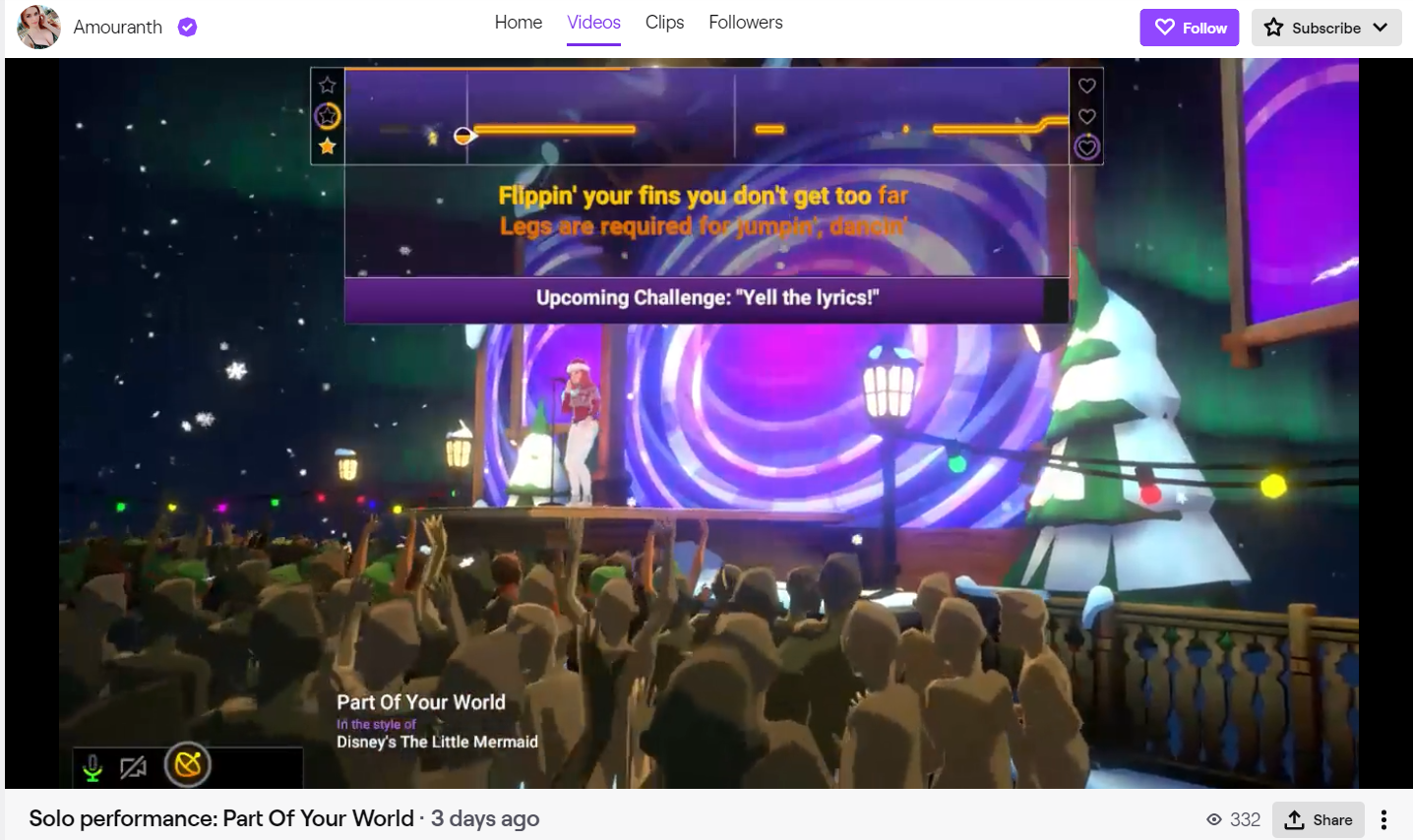1413x840 pixels.
Task: Switch to the Clips tab
Action: [664, 23]
